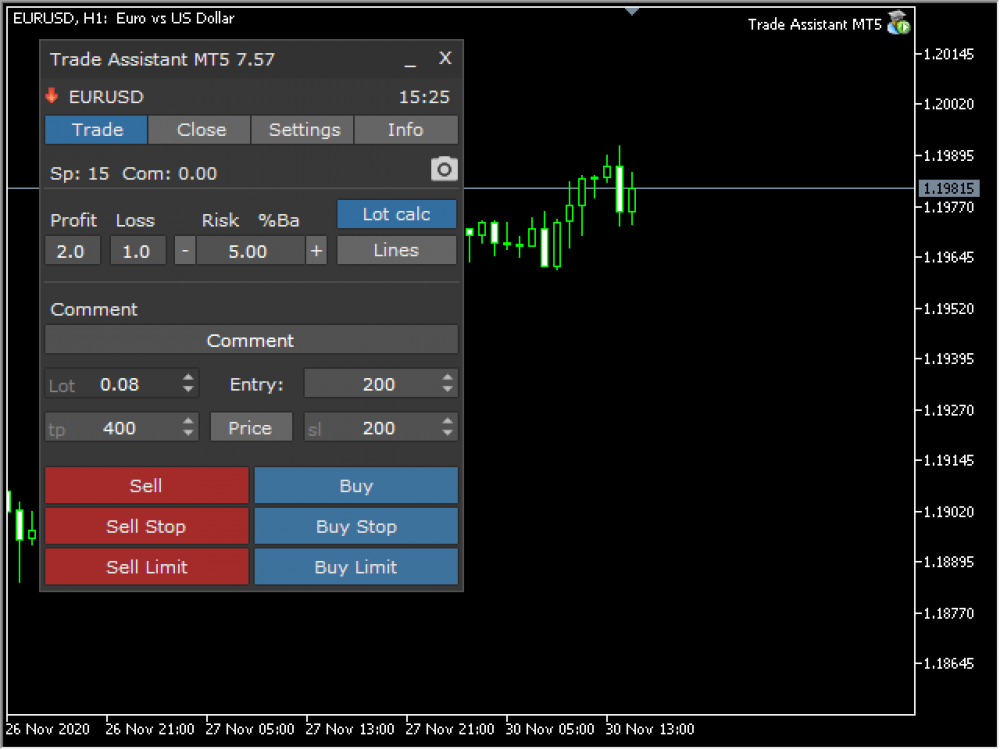Toggle the Lines button
Image resolution: width=1000 pixels, height=750 pixels.
click(397, 250)
